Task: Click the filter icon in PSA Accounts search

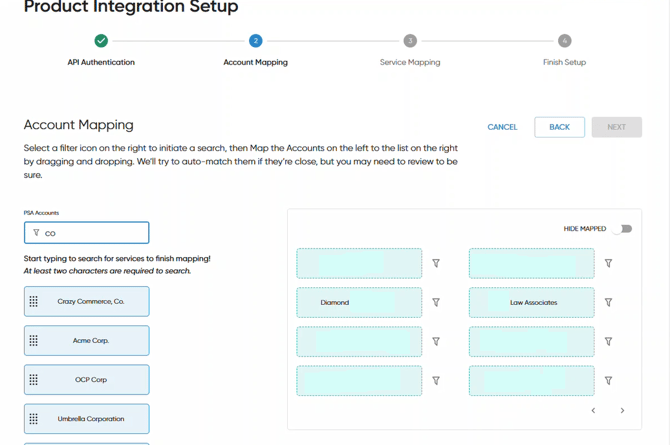Action: 37,233
